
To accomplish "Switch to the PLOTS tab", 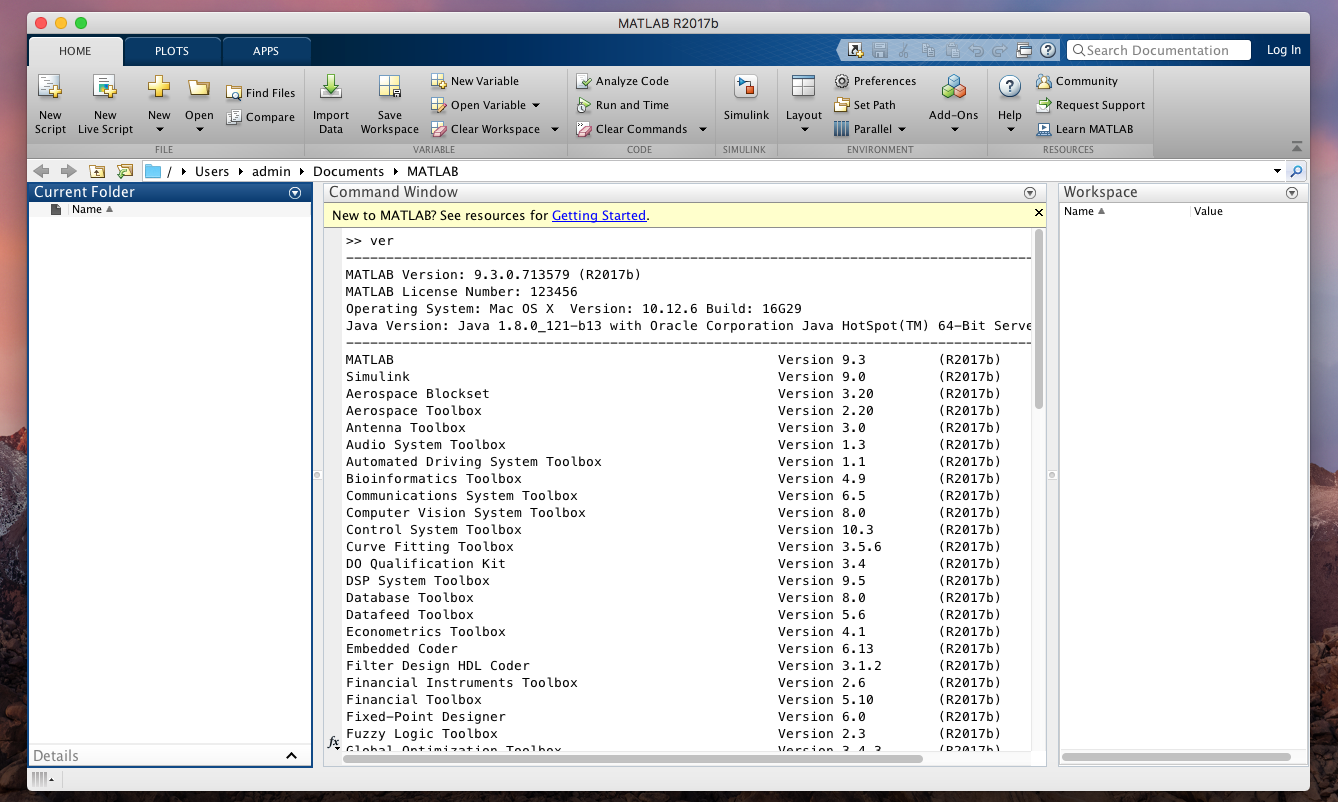I will click(x=172, y=51).
